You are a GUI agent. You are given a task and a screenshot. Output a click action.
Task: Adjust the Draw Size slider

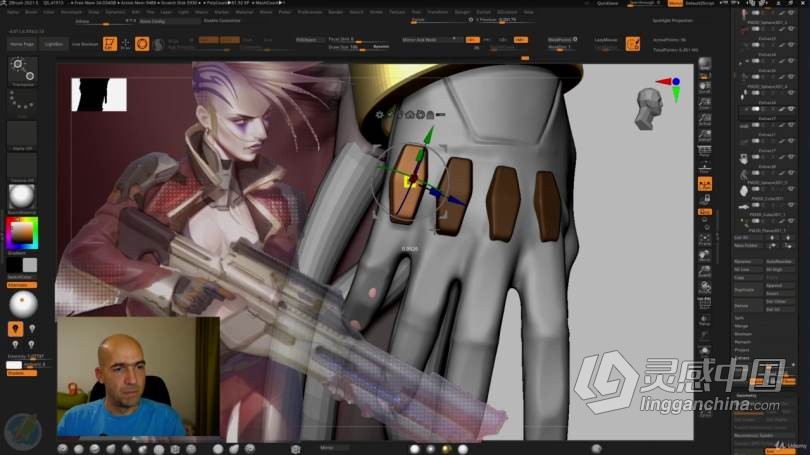tap(358, 48)
